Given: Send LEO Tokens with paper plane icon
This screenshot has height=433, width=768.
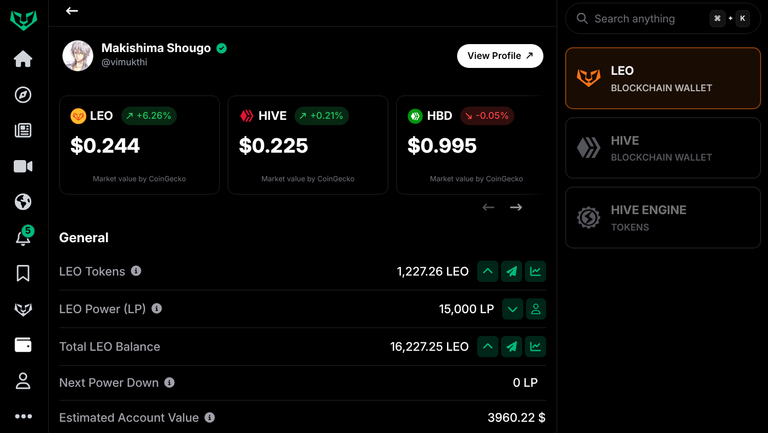Looking at the screenshot, I should [512, 271].
